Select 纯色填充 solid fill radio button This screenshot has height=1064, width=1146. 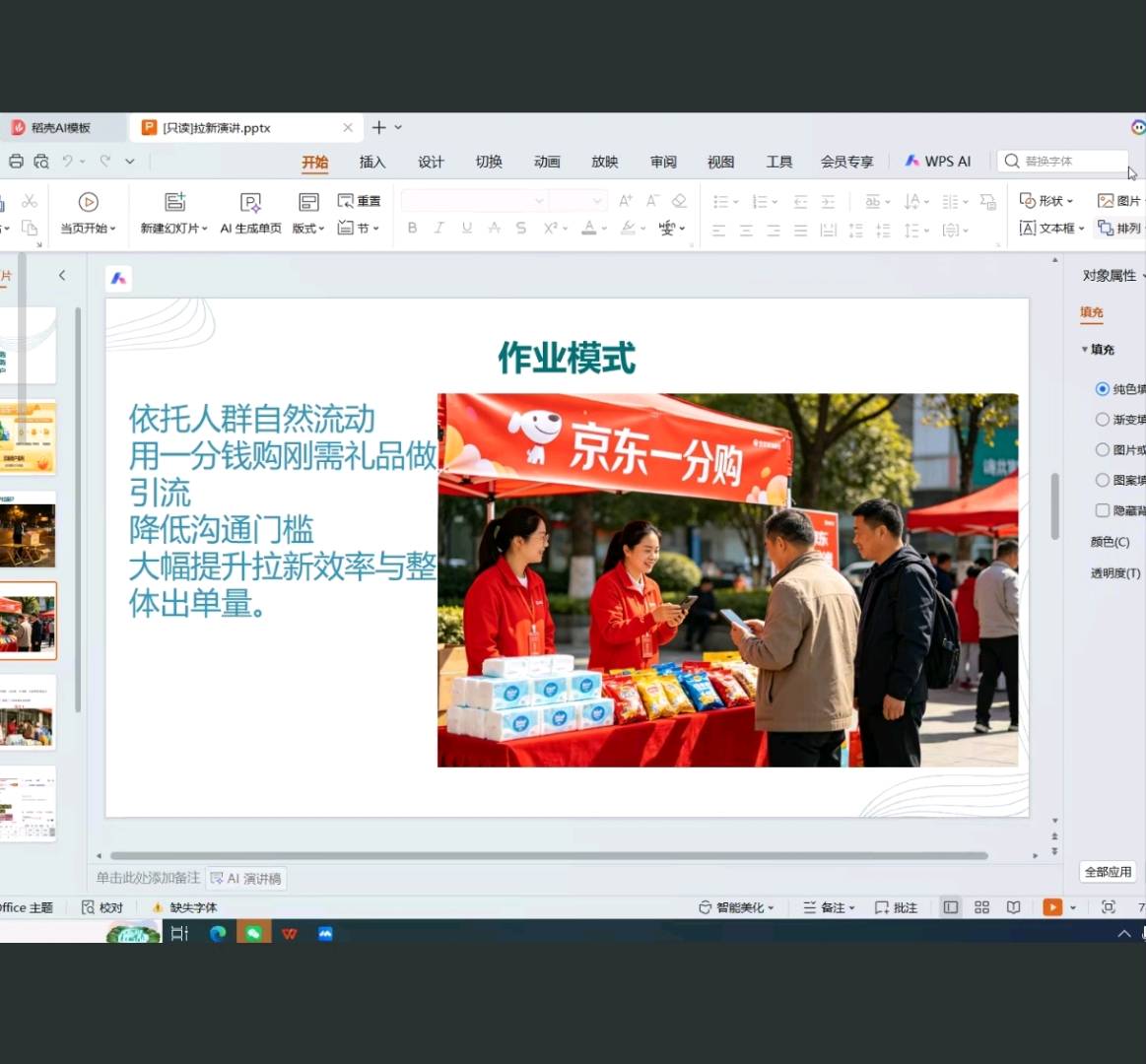(1102, 389)
